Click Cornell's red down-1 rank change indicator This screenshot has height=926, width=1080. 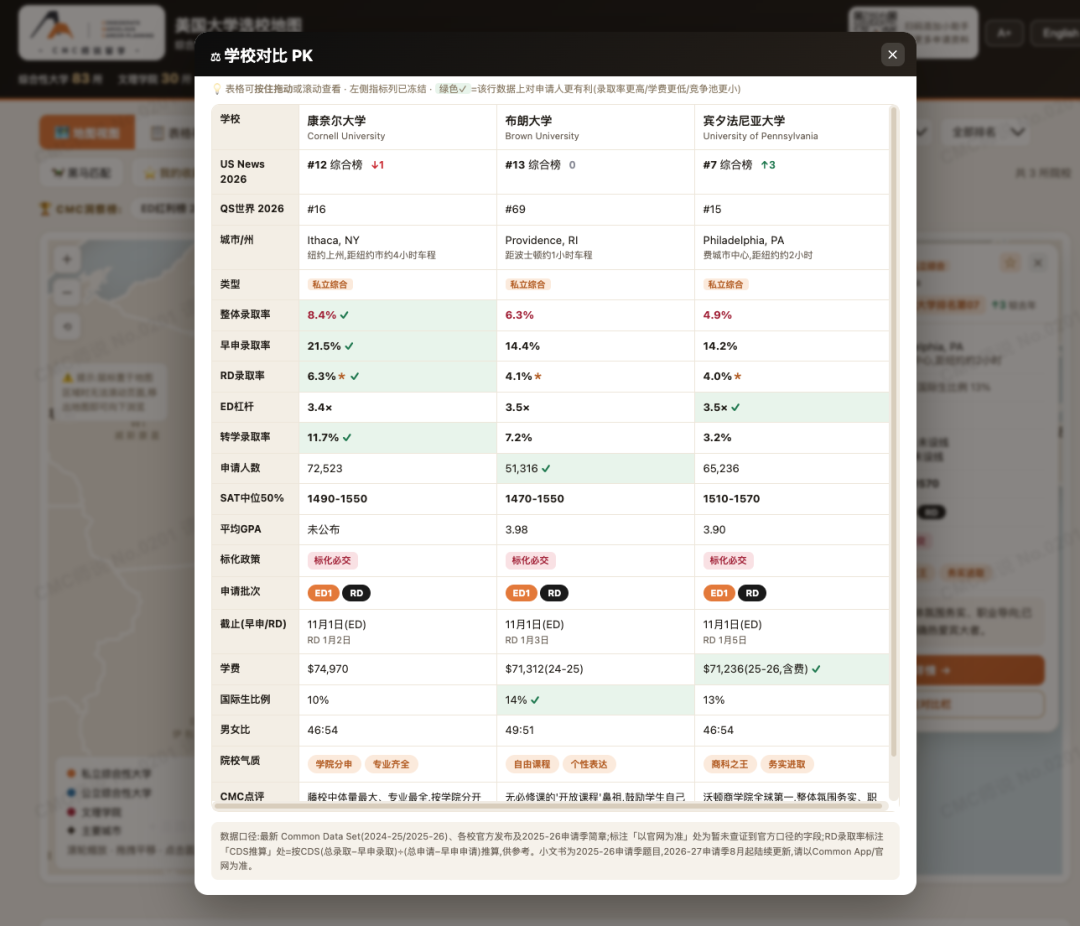(x=377, y=165)
